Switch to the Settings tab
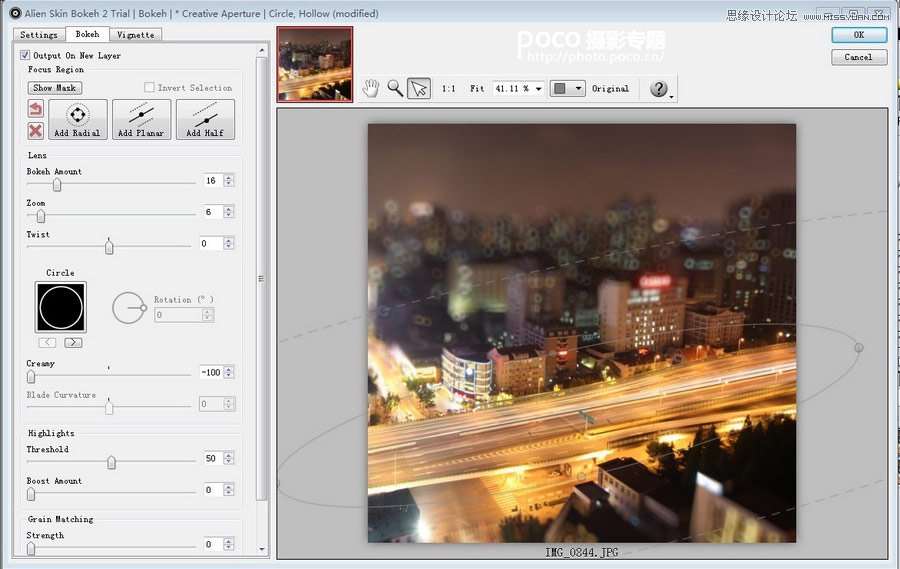This screenshot has width=900, height=569. point(38,35)
